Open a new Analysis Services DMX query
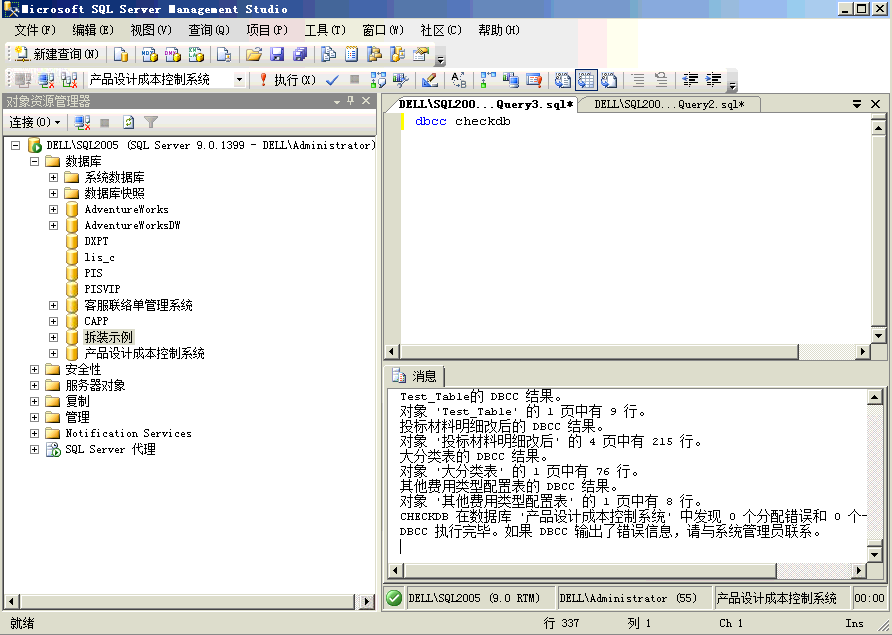892x635 pixels. tap(172, 54)
